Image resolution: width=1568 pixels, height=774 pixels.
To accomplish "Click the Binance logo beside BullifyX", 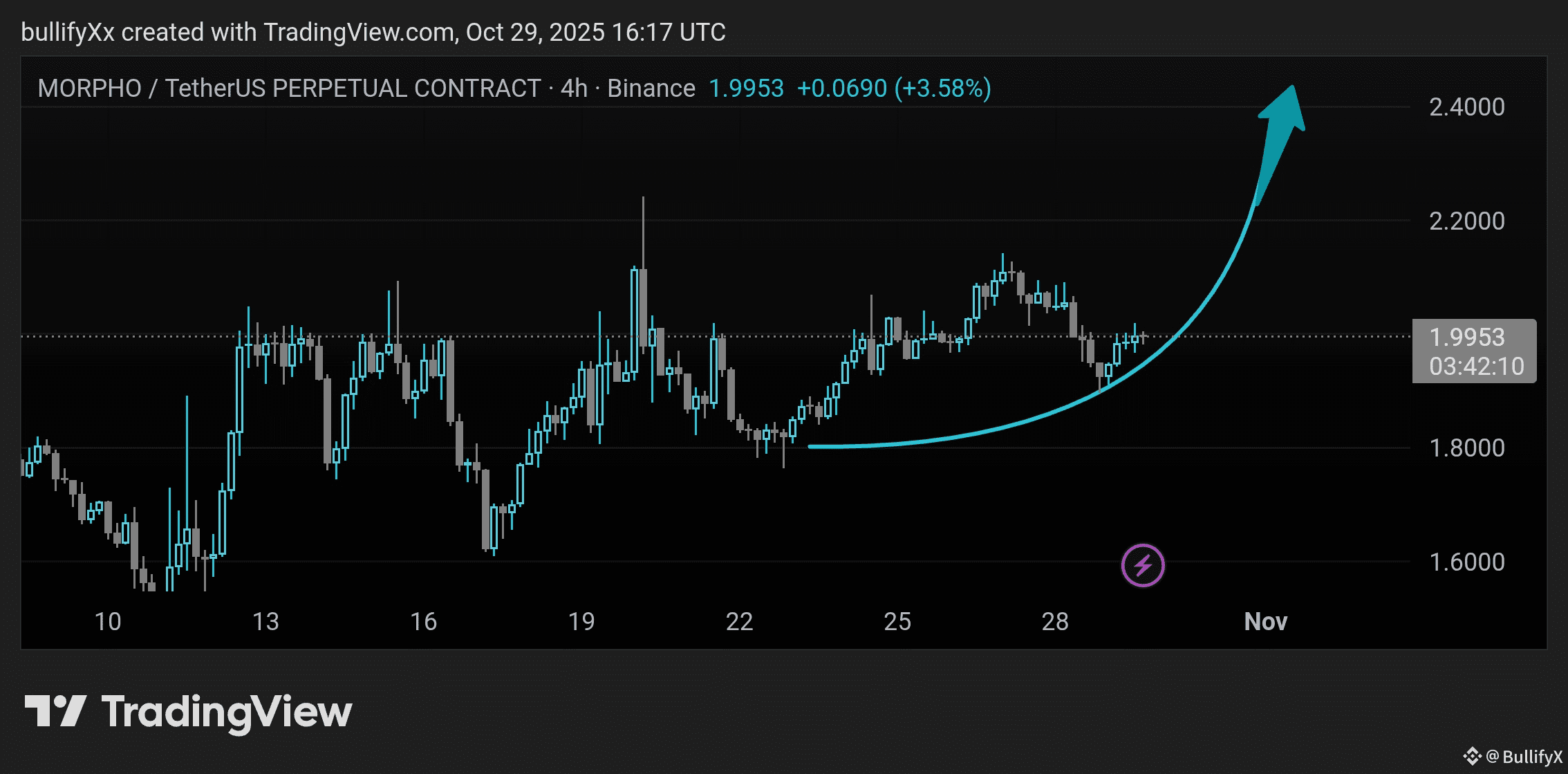I will point(1472,756).
